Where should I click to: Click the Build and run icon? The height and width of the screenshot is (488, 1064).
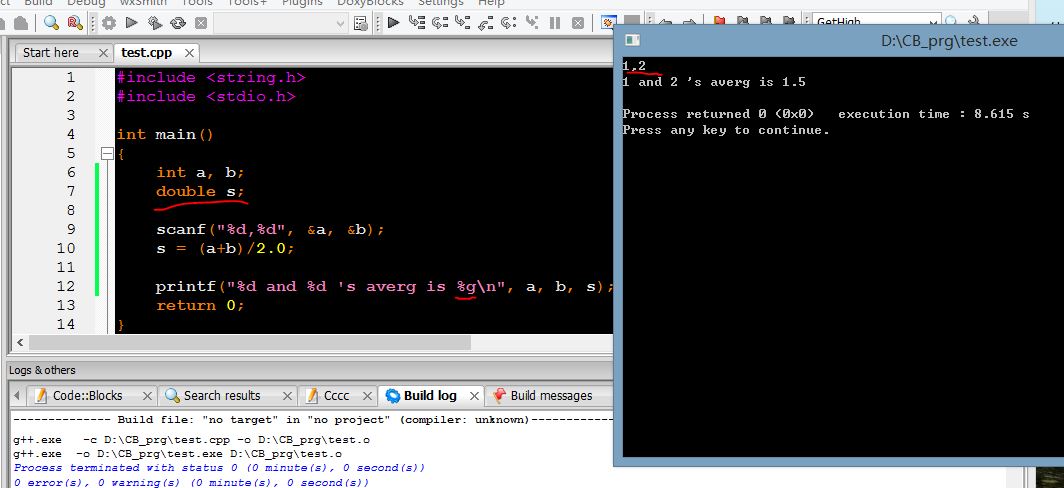(155, 22)
